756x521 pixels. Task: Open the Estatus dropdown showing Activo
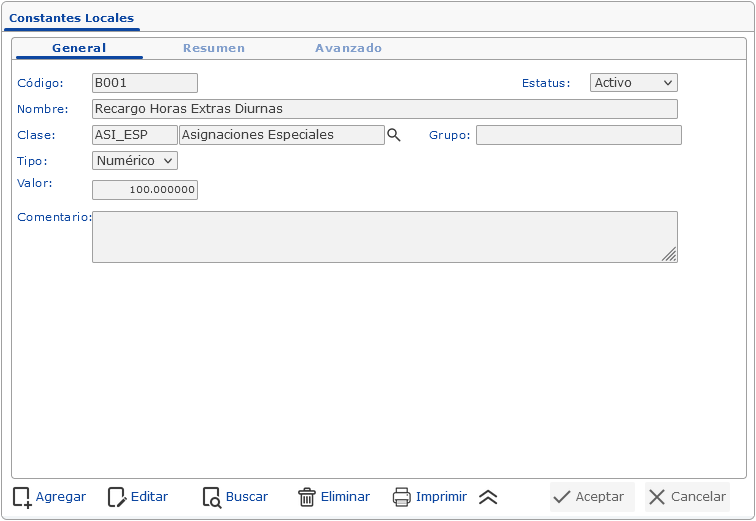click(634, 83)
